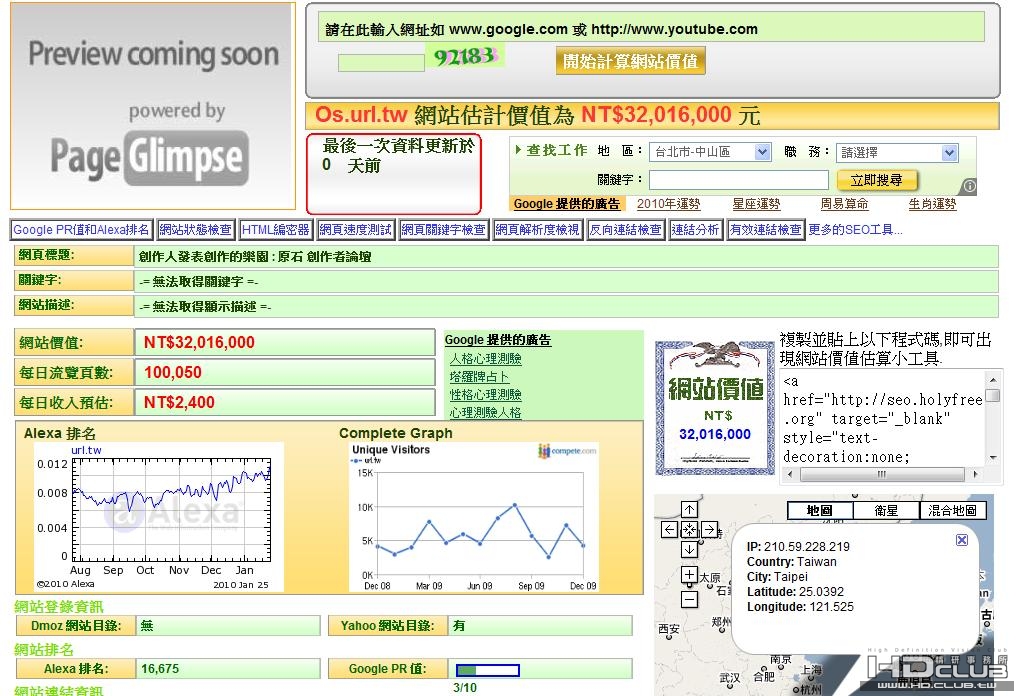Pan the map right with arrow icon
This screenshot has width=1019, height=696.
click(710, 530)
